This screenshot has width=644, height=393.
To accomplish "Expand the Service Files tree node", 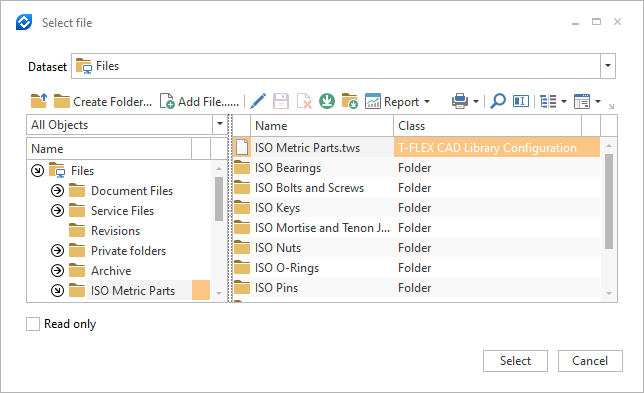I will (58, 211).
